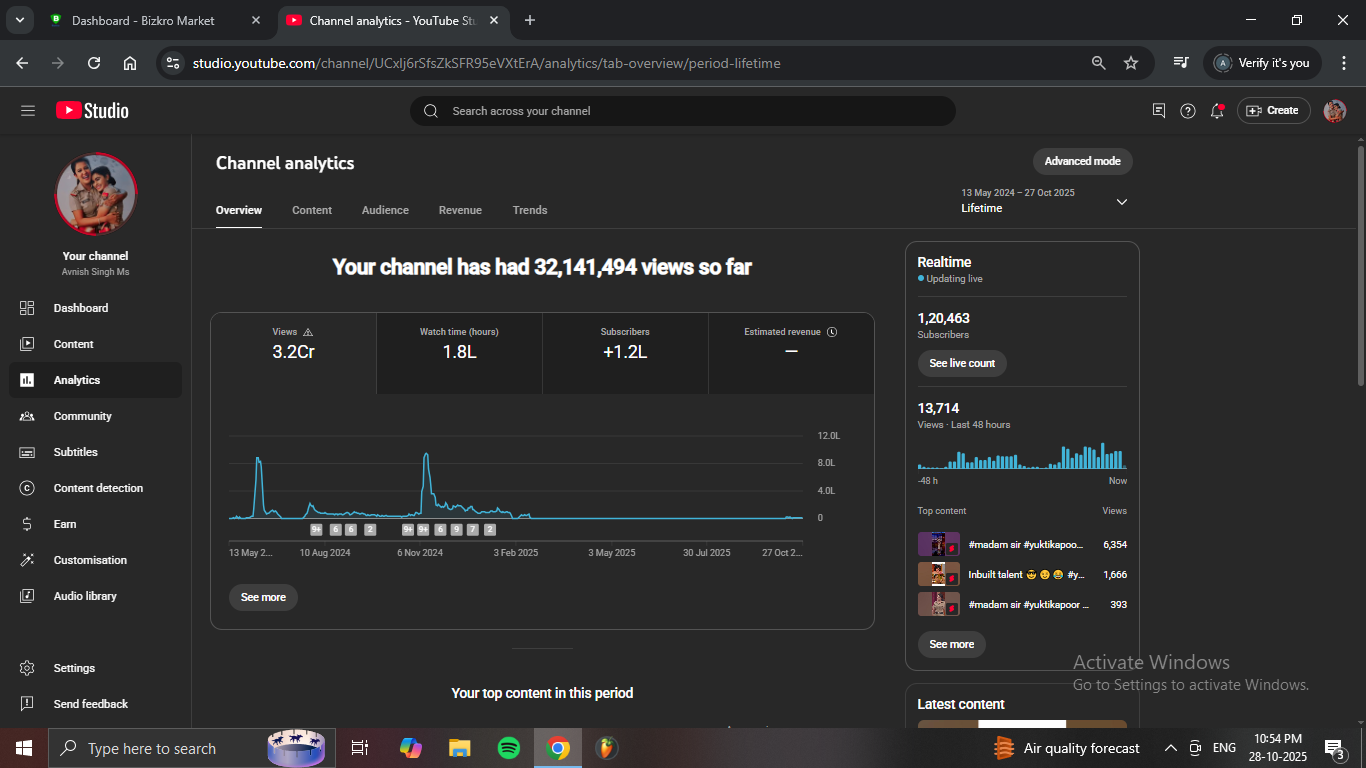Open the feedback/comments icon in header
This screenshot has height=768, width=1366.
click(1159, 111)
